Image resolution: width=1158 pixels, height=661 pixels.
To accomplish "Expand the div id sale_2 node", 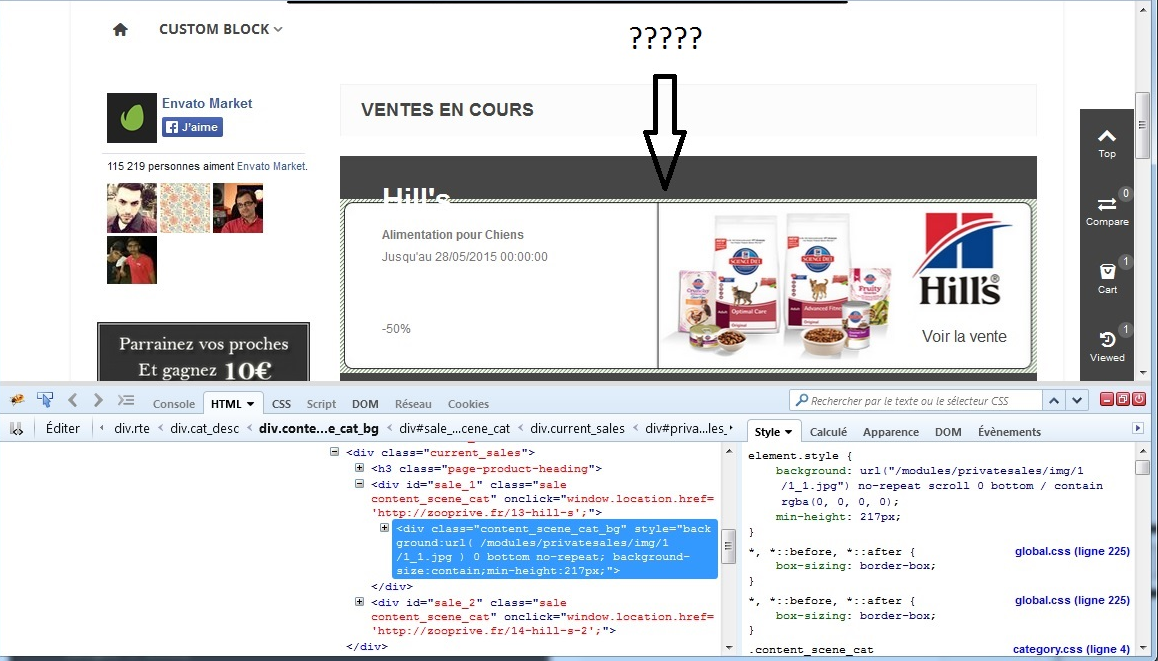I will coord(360,602).
